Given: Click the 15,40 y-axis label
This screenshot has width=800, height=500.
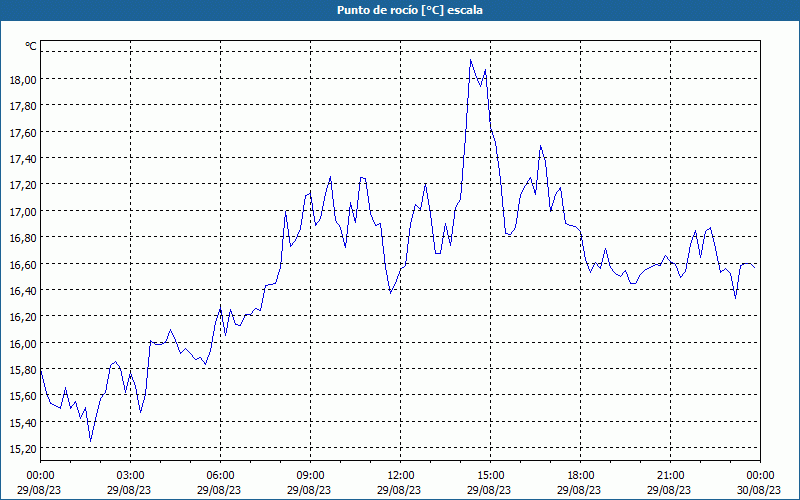Looking at the screenshot, I should [23, 422].
